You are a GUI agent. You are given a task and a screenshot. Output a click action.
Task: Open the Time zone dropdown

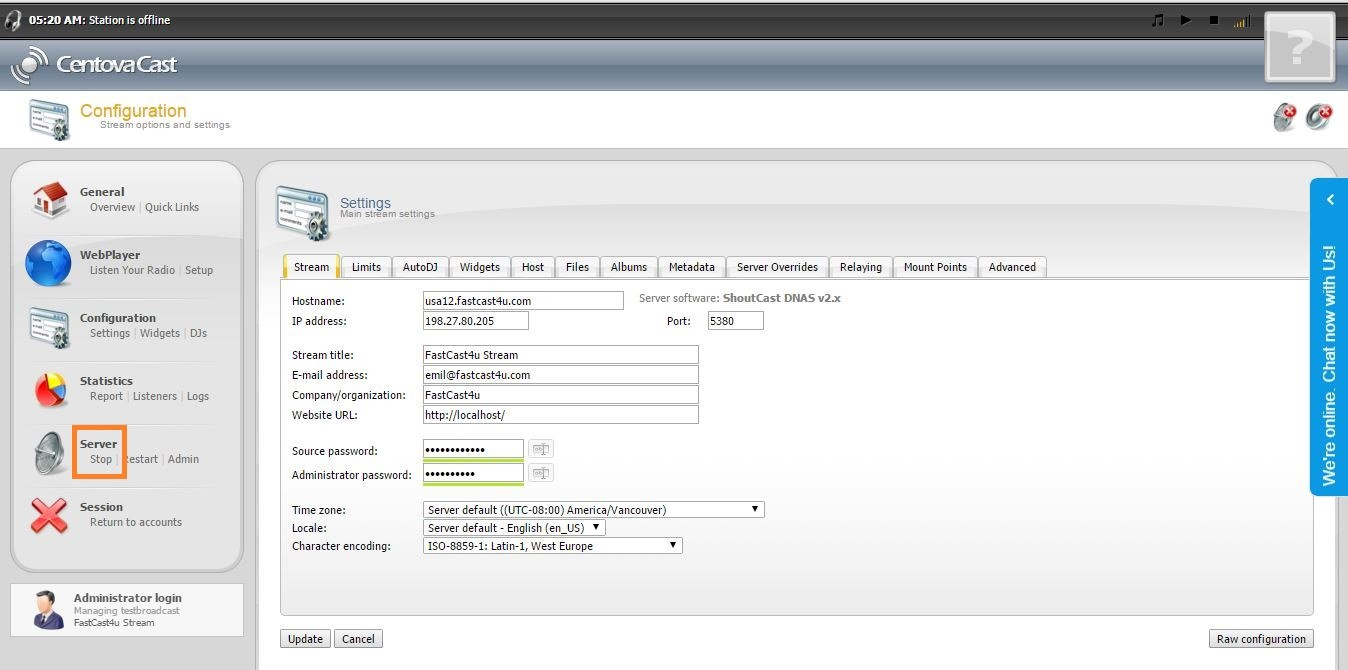point(594,509)
